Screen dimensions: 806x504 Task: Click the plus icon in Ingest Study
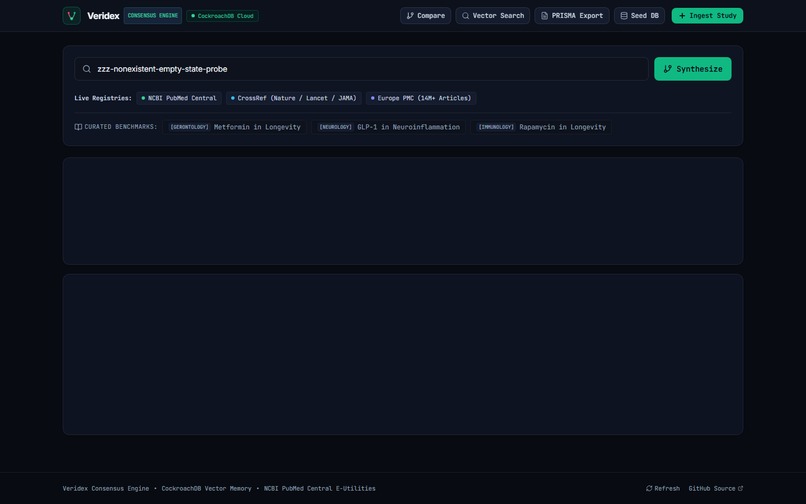[682, 16]
